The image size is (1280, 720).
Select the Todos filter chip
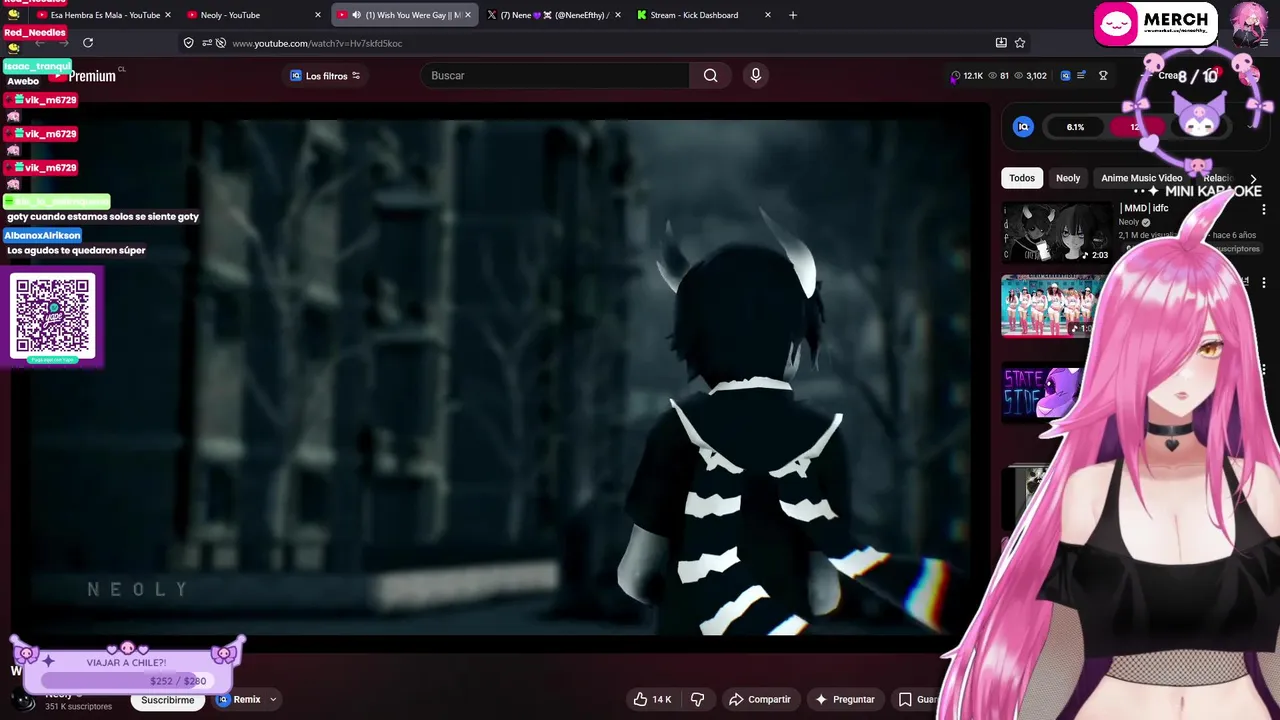pos(1022,178)
